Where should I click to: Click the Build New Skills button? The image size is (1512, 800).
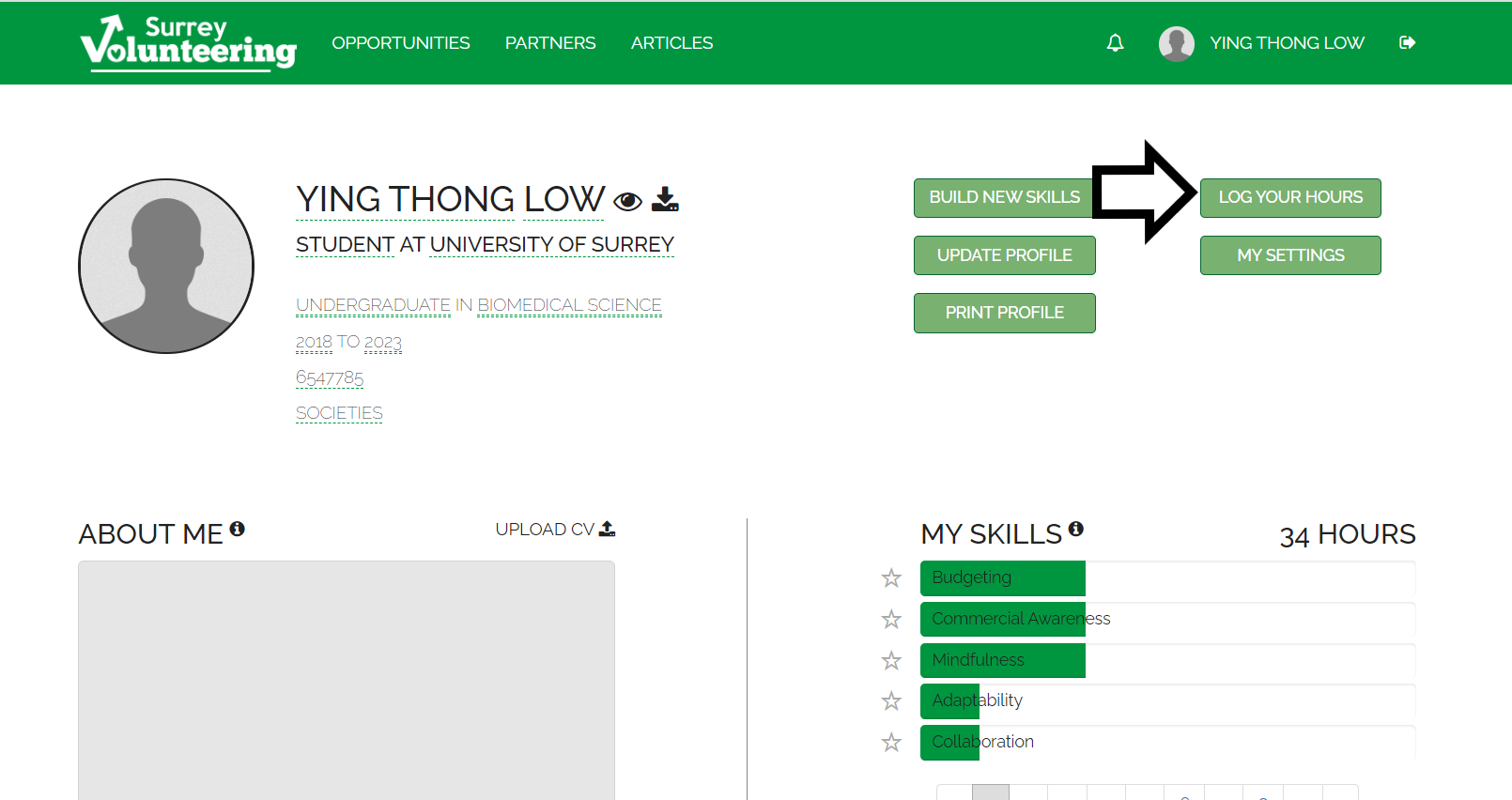1004,198
